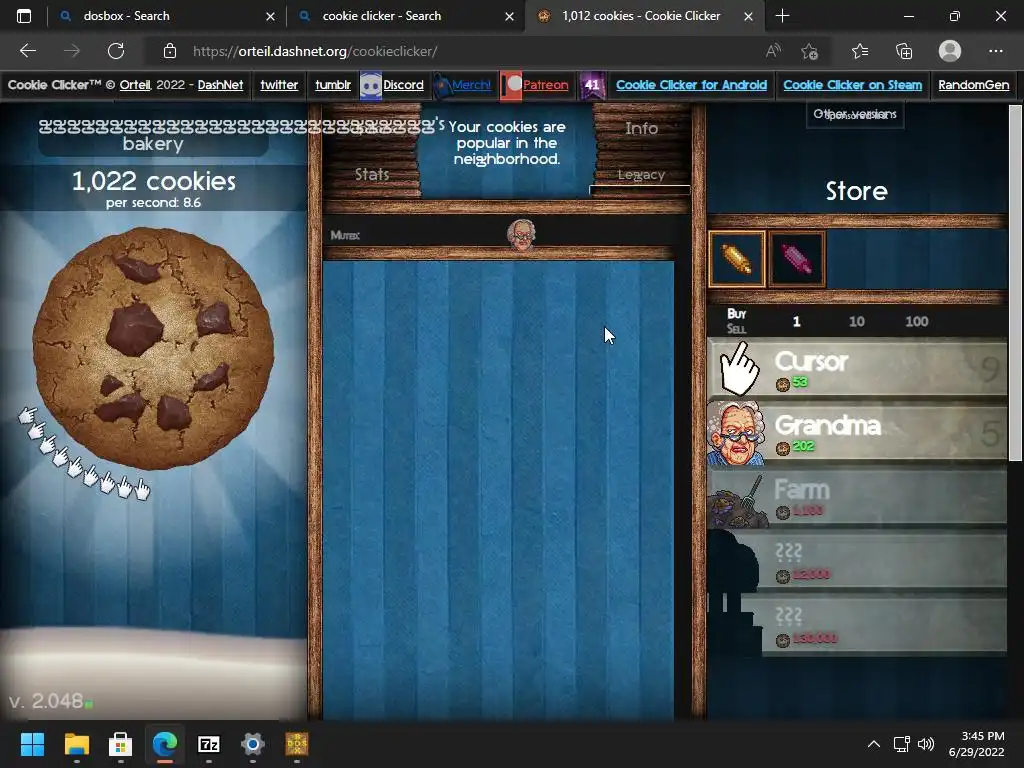Purchase a Cursor building
Viewport: 1024px width, 768px height.
(857, 369)
